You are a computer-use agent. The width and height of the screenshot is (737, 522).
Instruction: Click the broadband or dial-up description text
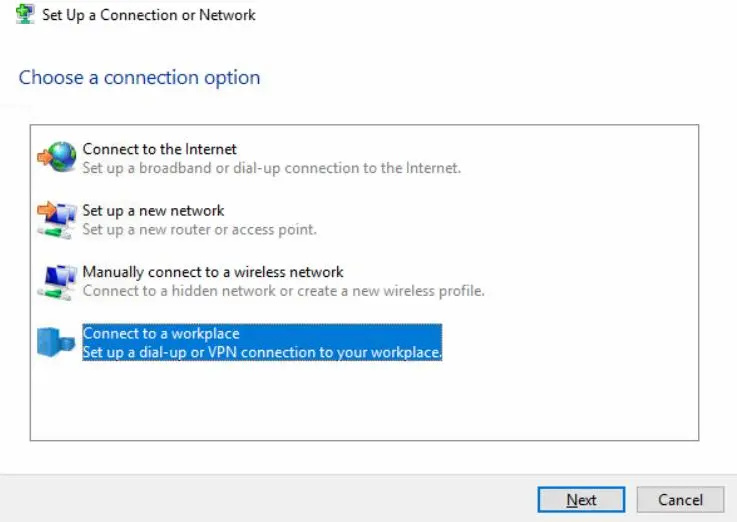(x=271, y=168)
